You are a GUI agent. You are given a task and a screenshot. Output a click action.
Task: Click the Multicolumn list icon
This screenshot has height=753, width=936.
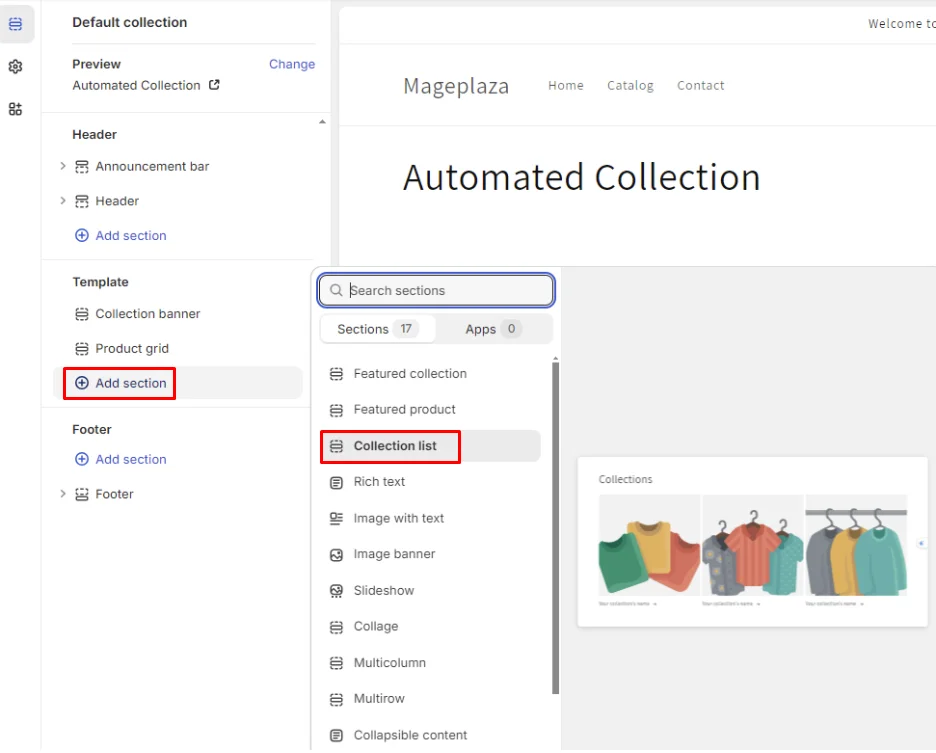pos(337,663)
